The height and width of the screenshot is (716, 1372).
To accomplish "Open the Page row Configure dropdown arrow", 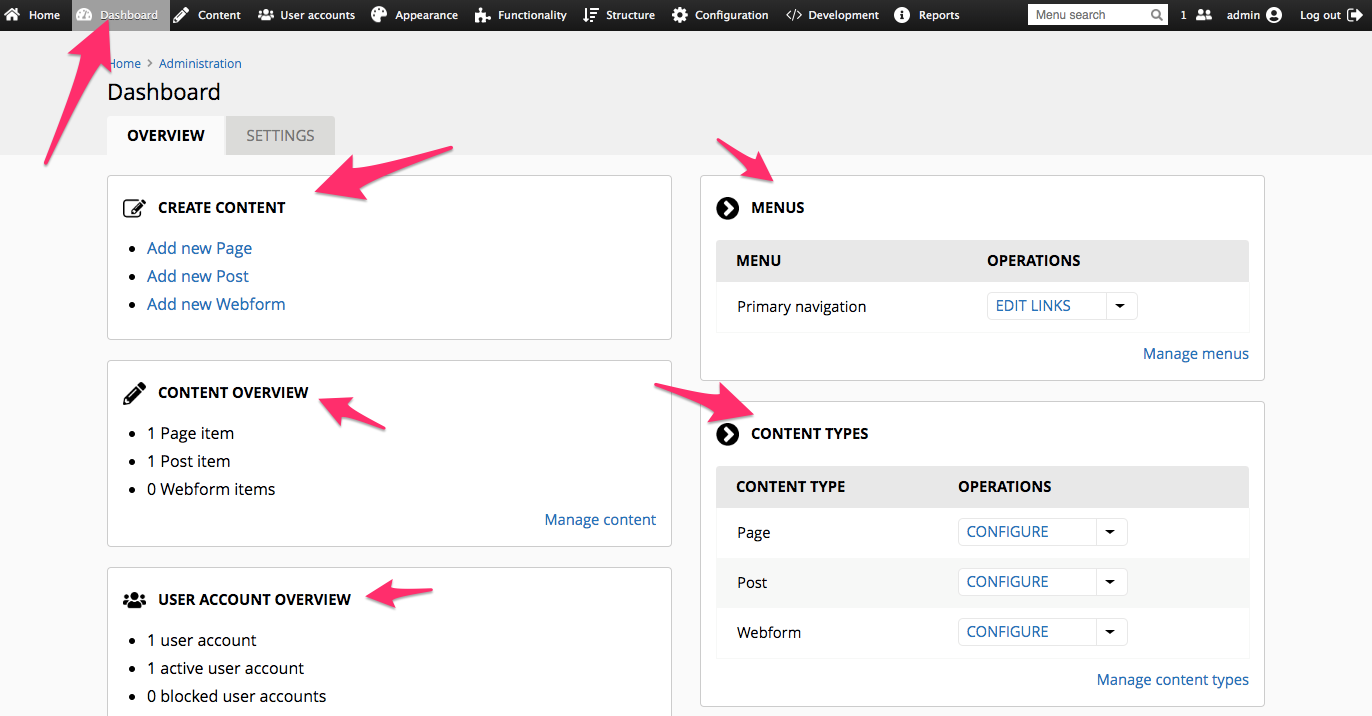I will 1111,532.
